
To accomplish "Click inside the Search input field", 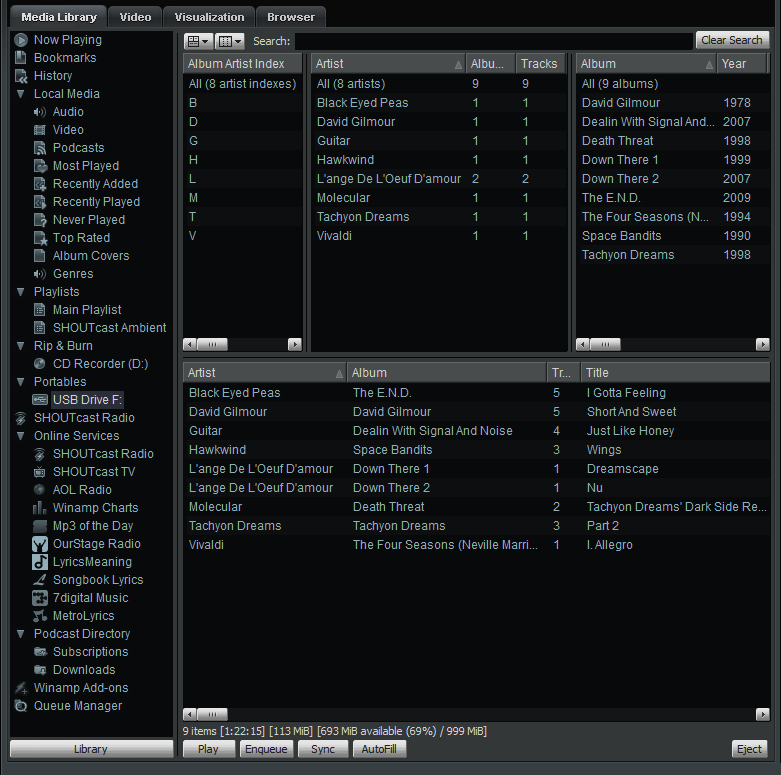I will coord(494,41).
